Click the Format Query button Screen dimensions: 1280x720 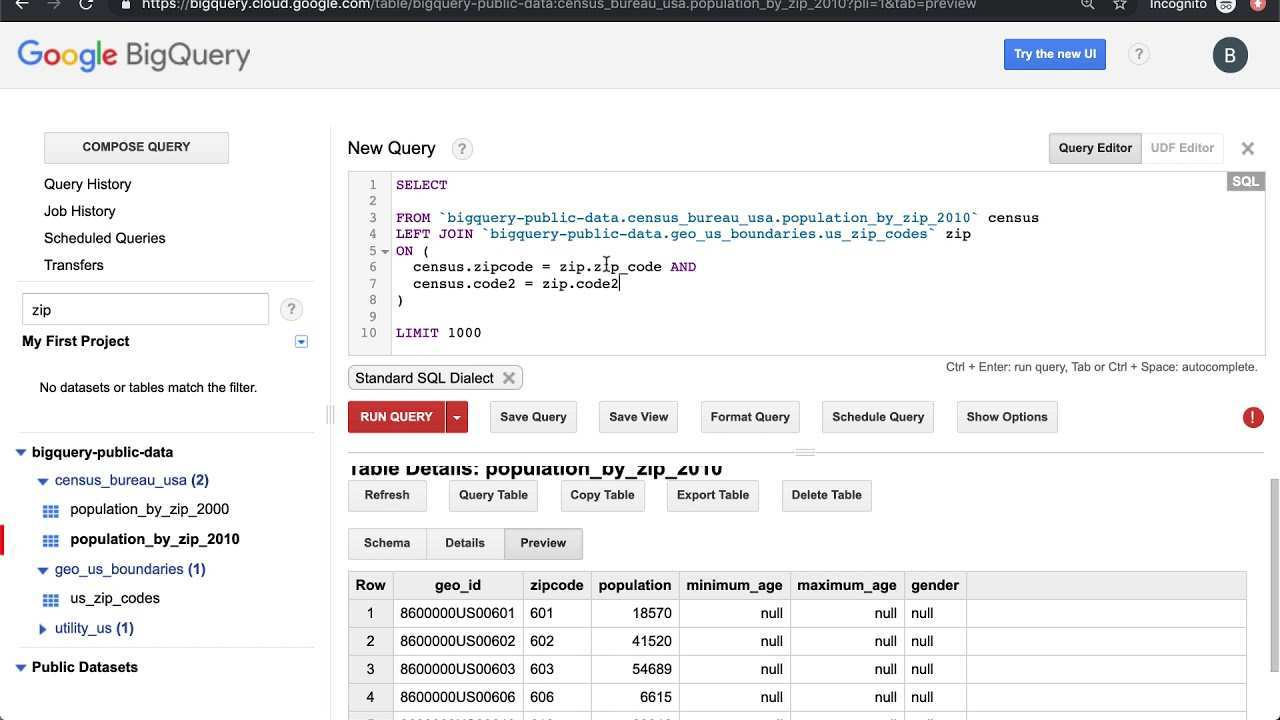coord(750,417)
